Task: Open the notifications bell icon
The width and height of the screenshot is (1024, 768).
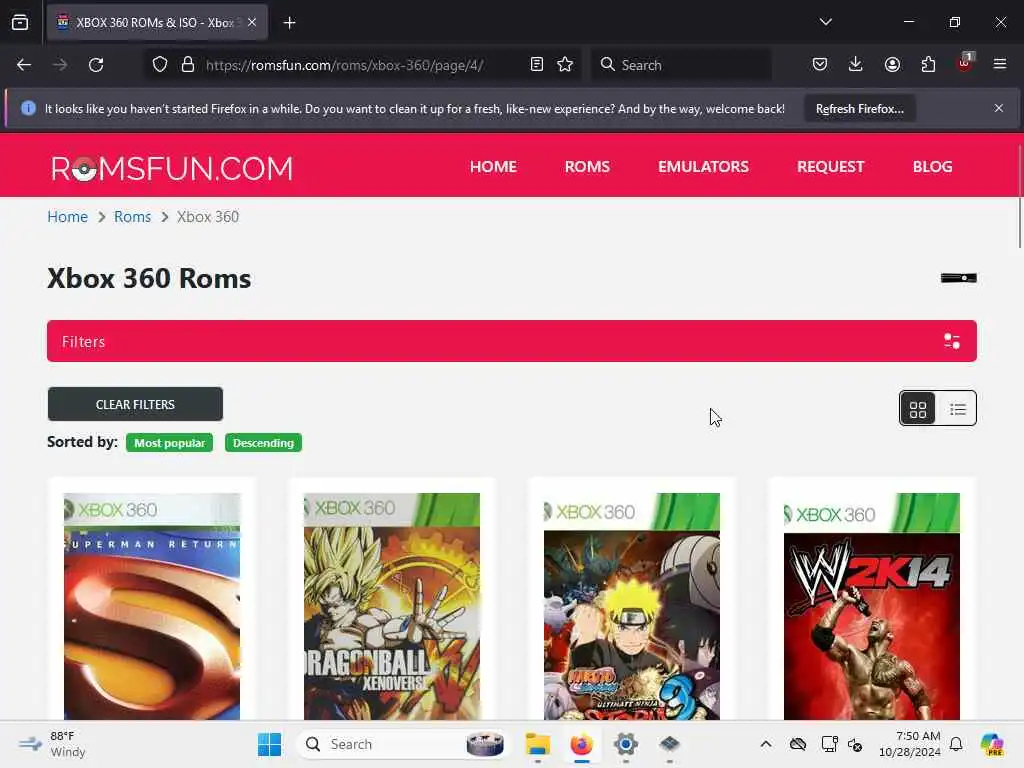Action: point(956,744)
